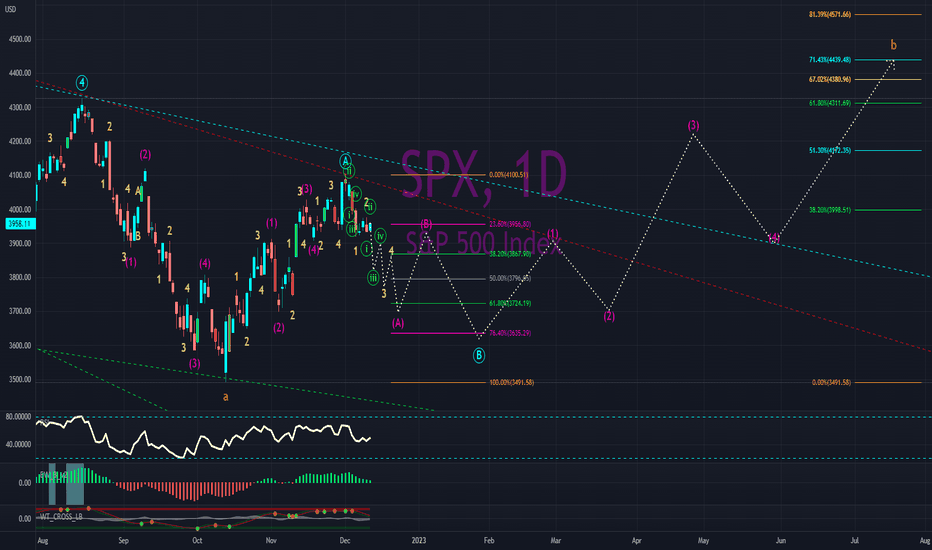Select the 0.00%(4100.51) Fibonacci label
932x550 pixels.
click(508, 175)
